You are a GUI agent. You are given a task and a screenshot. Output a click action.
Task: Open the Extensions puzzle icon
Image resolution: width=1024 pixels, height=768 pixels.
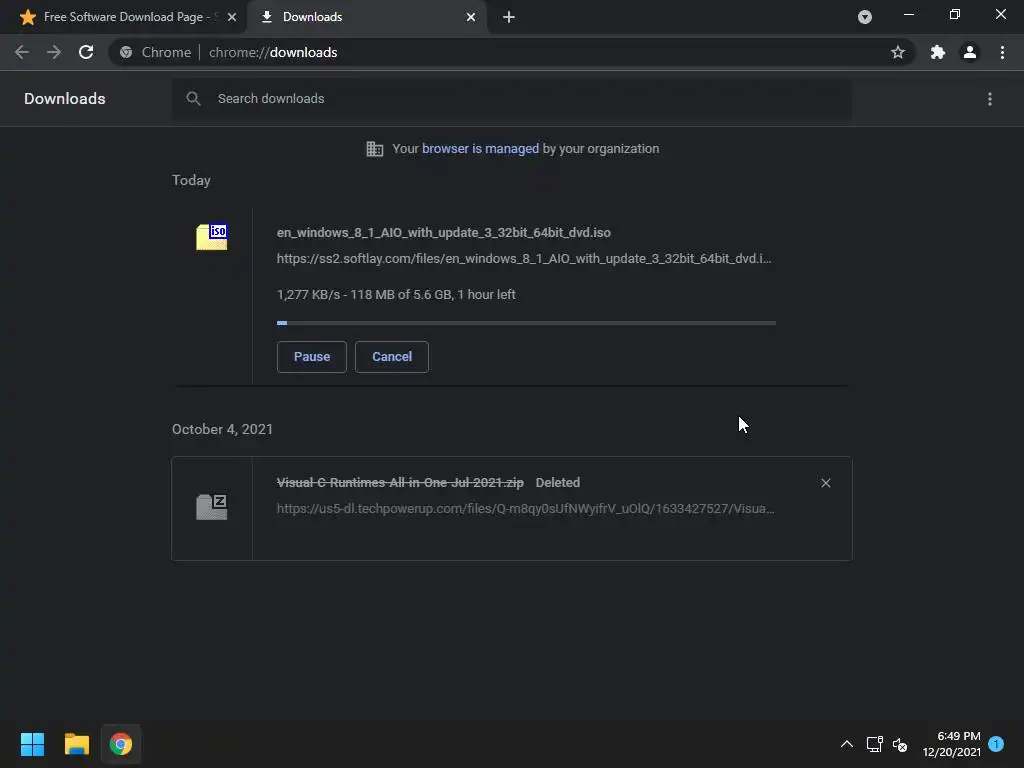coord(938,52)
